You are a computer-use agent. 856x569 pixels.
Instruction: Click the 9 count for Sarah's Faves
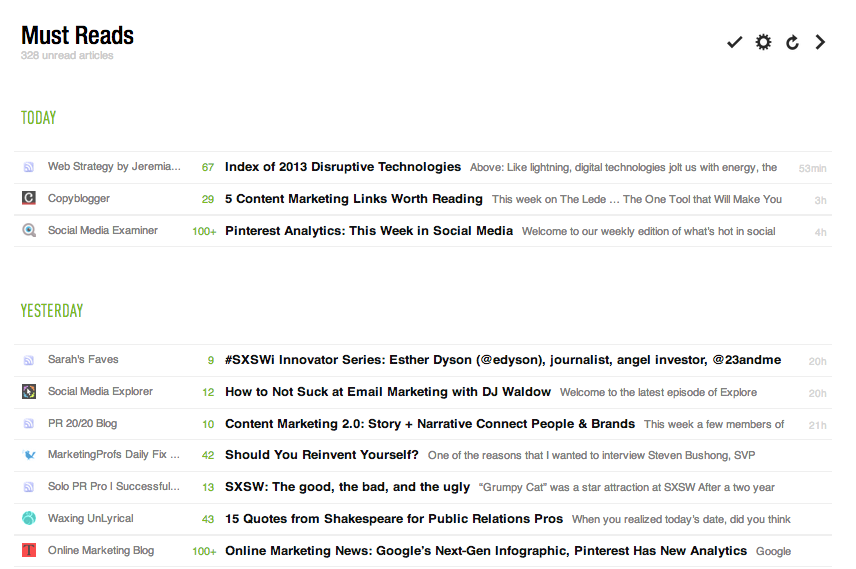point(211,360)
